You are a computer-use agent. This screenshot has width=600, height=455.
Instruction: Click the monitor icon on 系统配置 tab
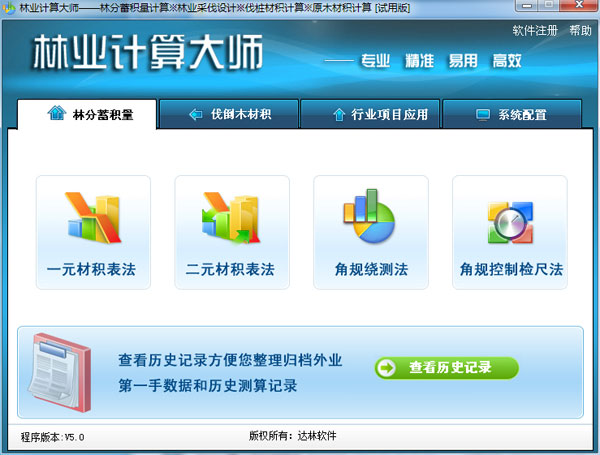coord(483,114)
